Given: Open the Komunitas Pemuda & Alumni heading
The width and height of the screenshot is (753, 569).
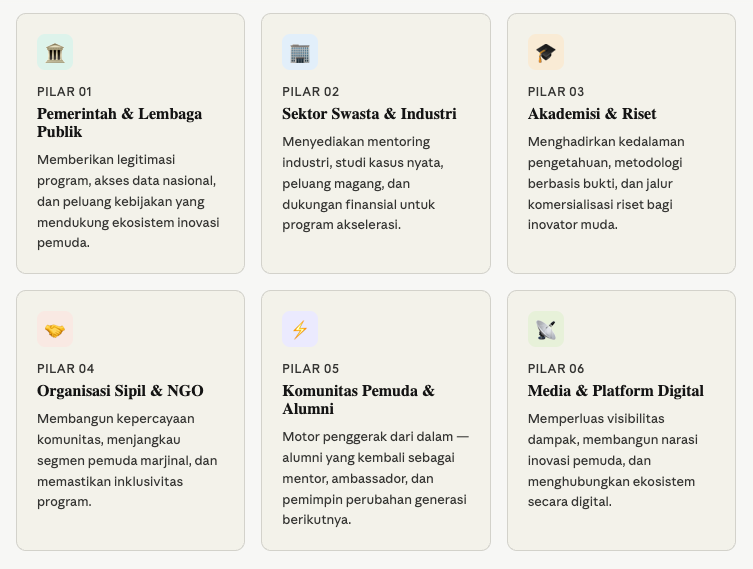Looking at the screenshot, I should coord(358,400).
